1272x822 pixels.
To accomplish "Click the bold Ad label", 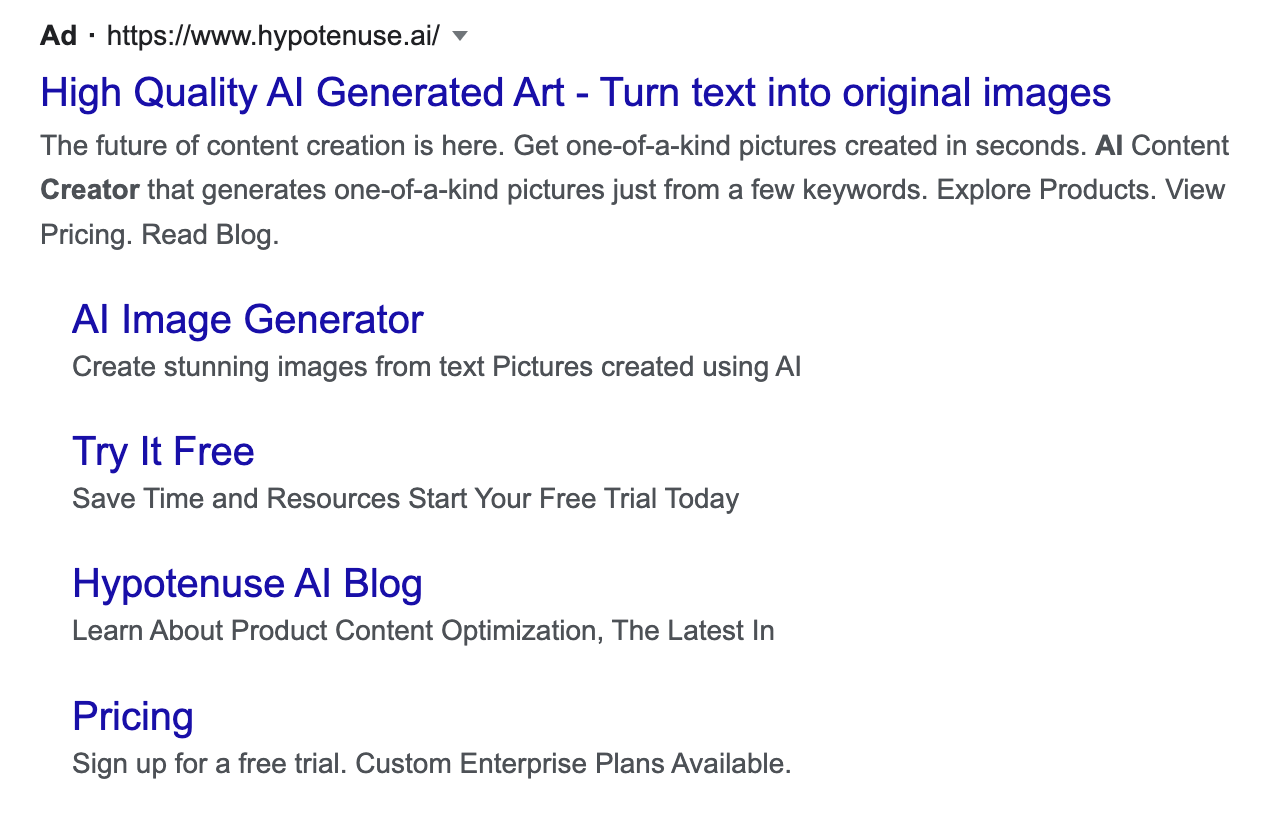I will [58, 37].
